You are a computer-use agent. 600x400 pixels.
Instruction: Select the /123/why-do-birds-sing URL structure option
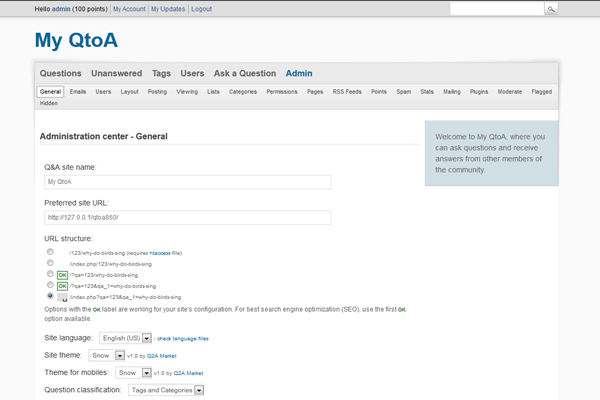pos(50,252)
